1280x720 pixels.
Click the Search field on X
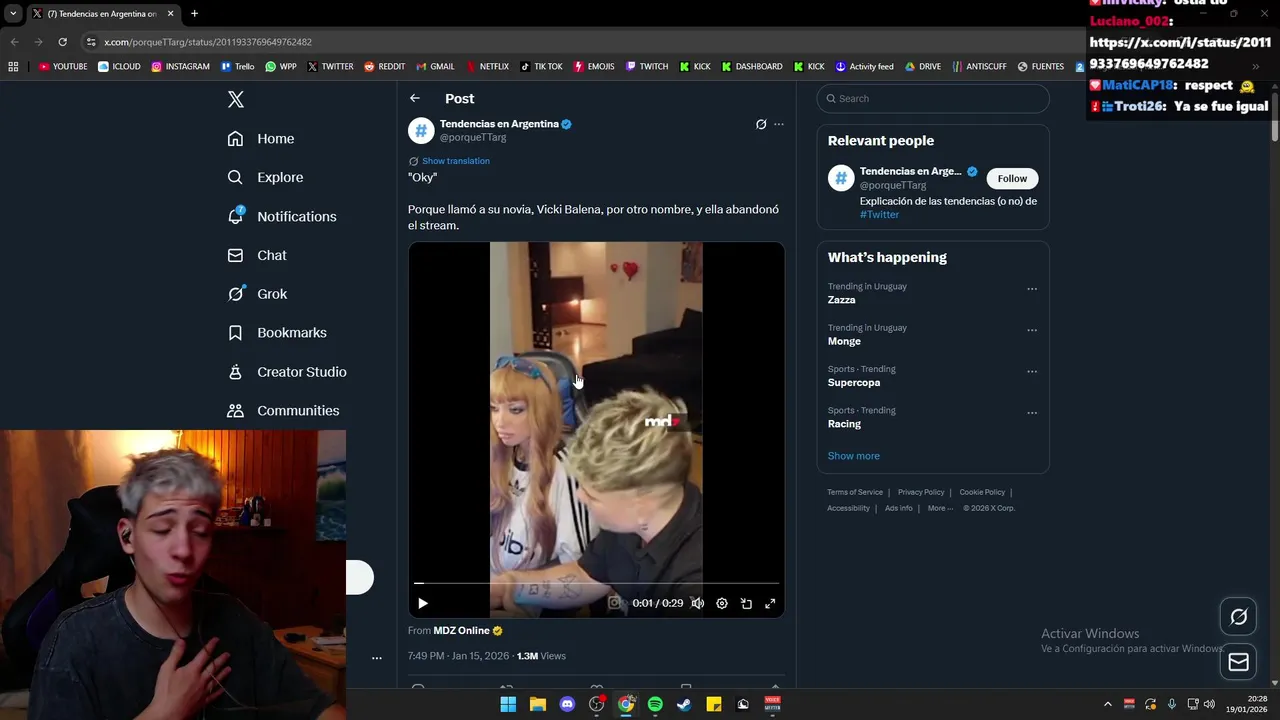point(933,98)
